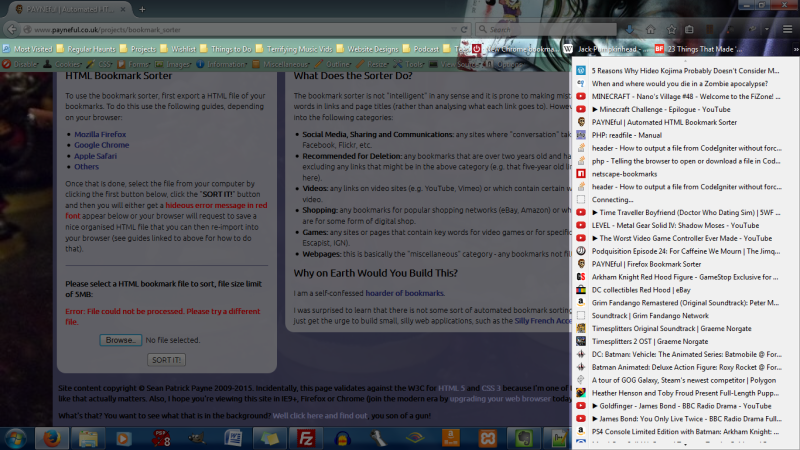The image size is (800, 450).
Task: Open Sticky Notes taskbar icon
Action: point(269,438)
